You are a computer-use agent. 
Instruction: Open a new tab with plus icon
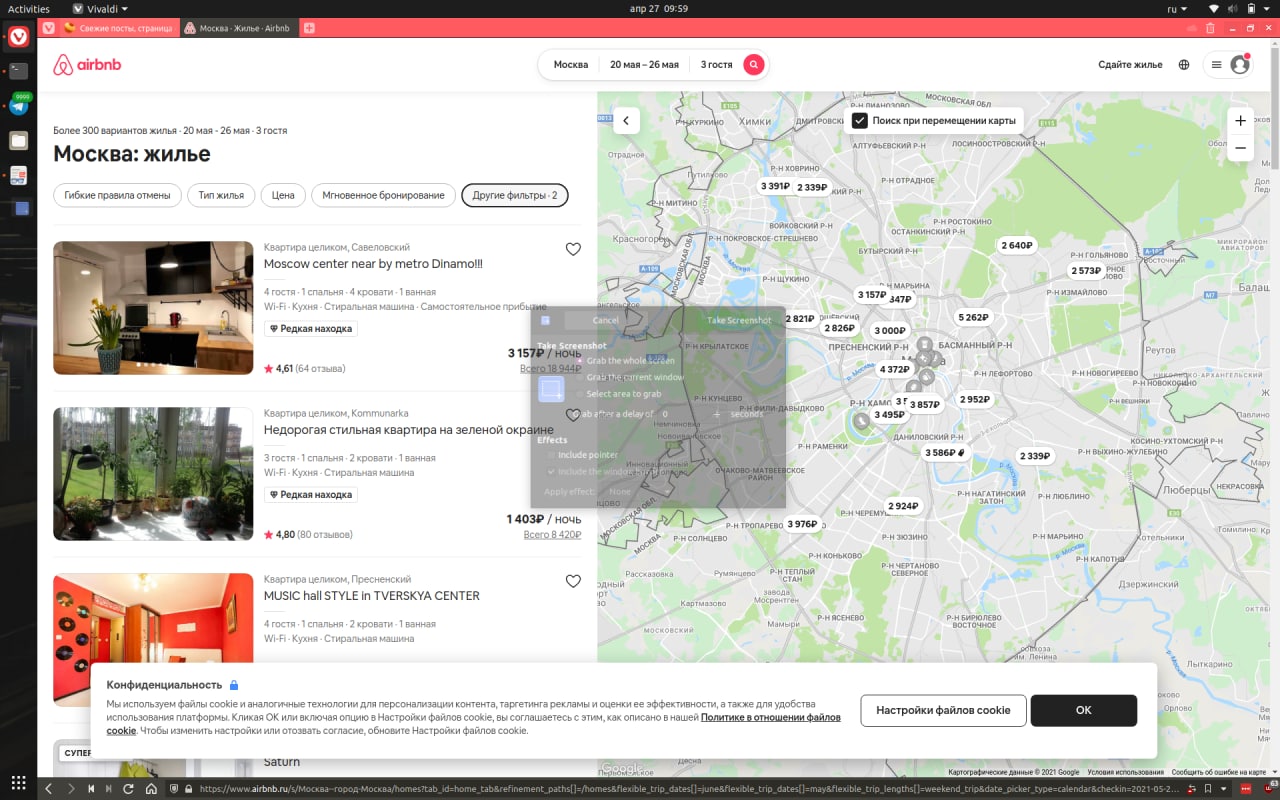click(309, 28)
